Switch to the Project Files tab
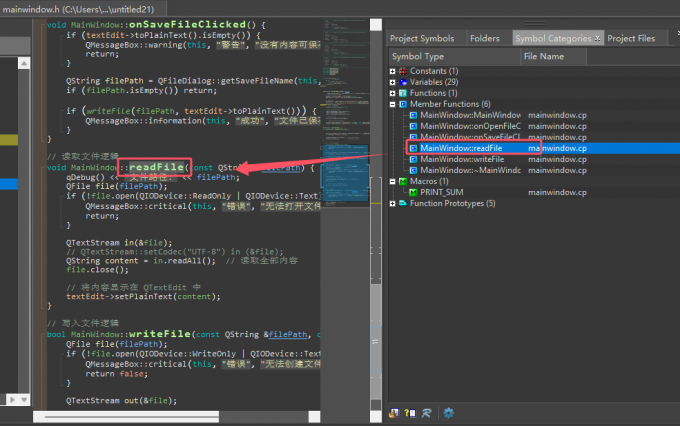 [x=631, y=39]
